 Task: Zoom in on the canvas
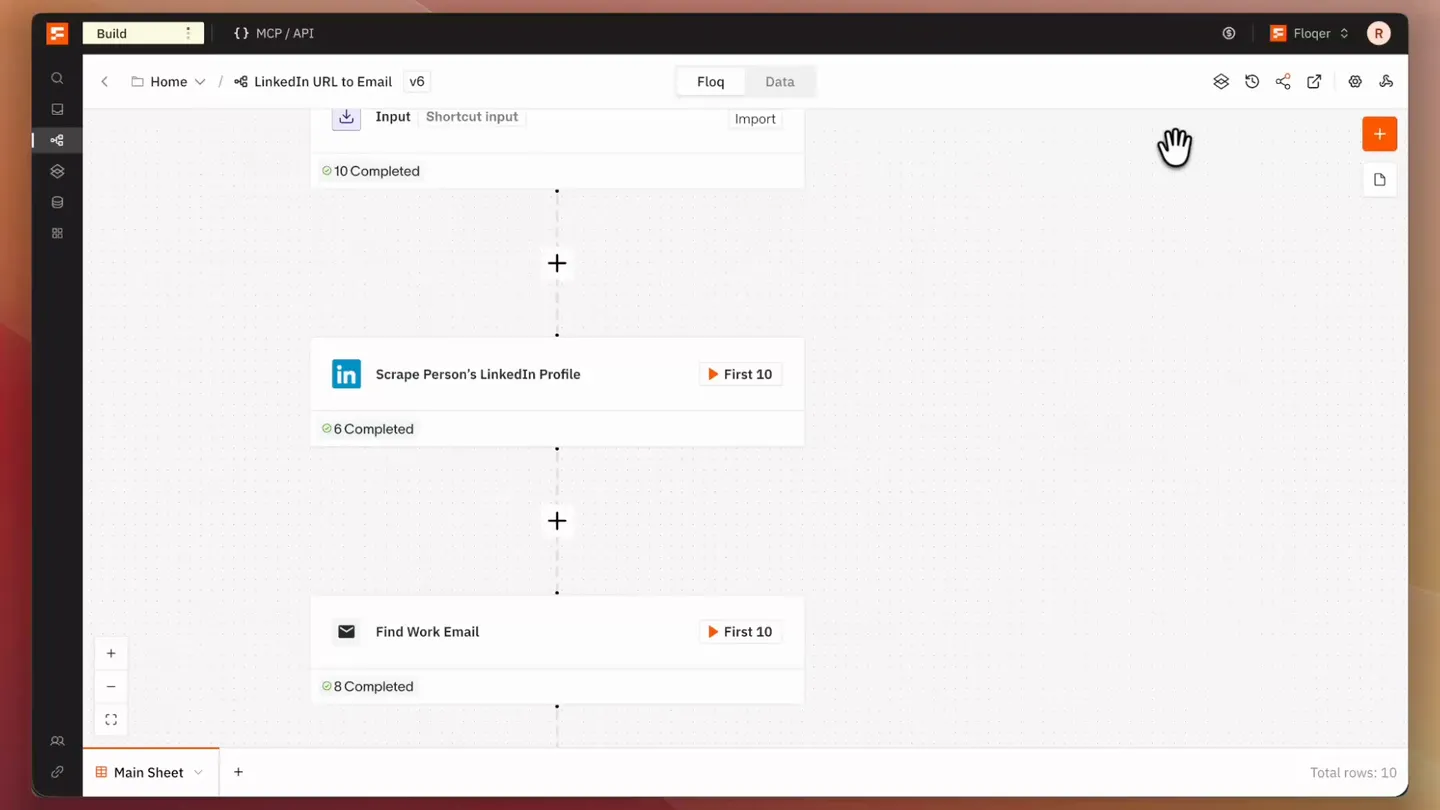tap(111, 654)
